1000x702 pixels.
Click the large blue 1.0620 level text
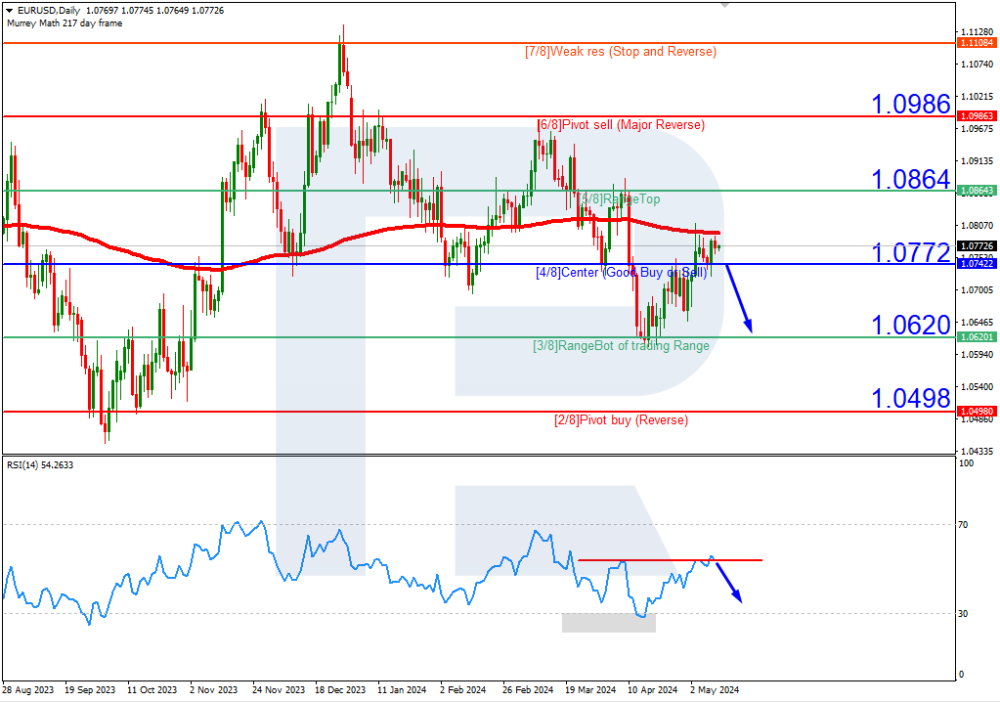point(910,324)
